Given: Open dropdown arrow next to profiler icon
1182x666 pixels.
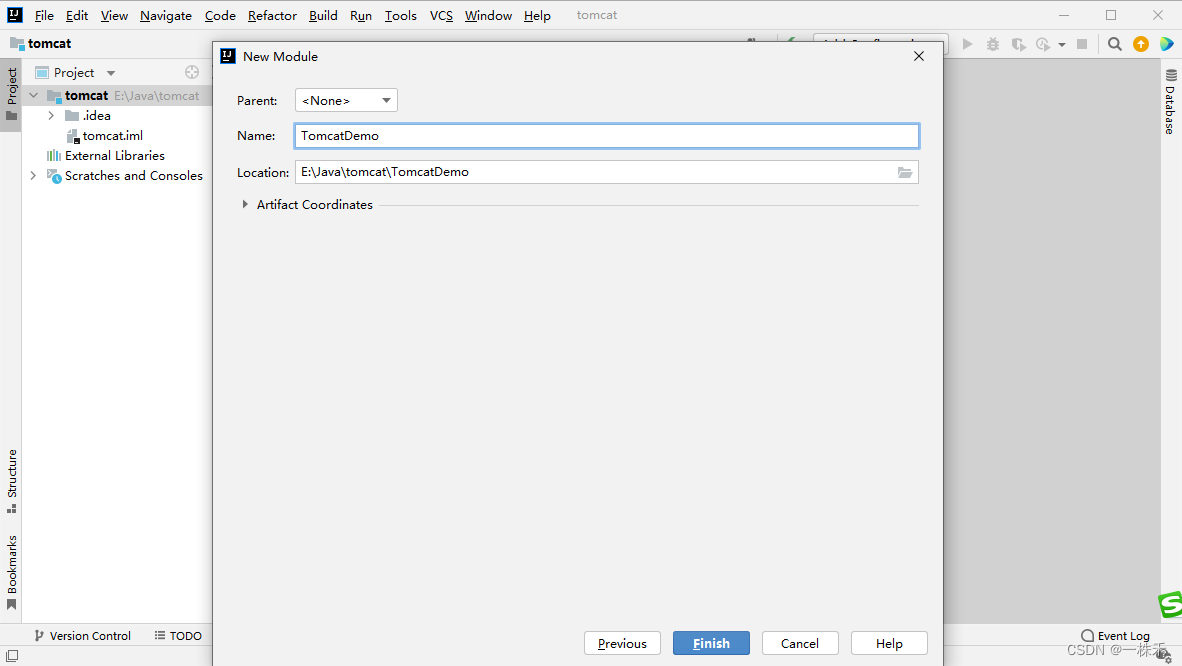Looking at the screenshot, I should pos(1061,45).
